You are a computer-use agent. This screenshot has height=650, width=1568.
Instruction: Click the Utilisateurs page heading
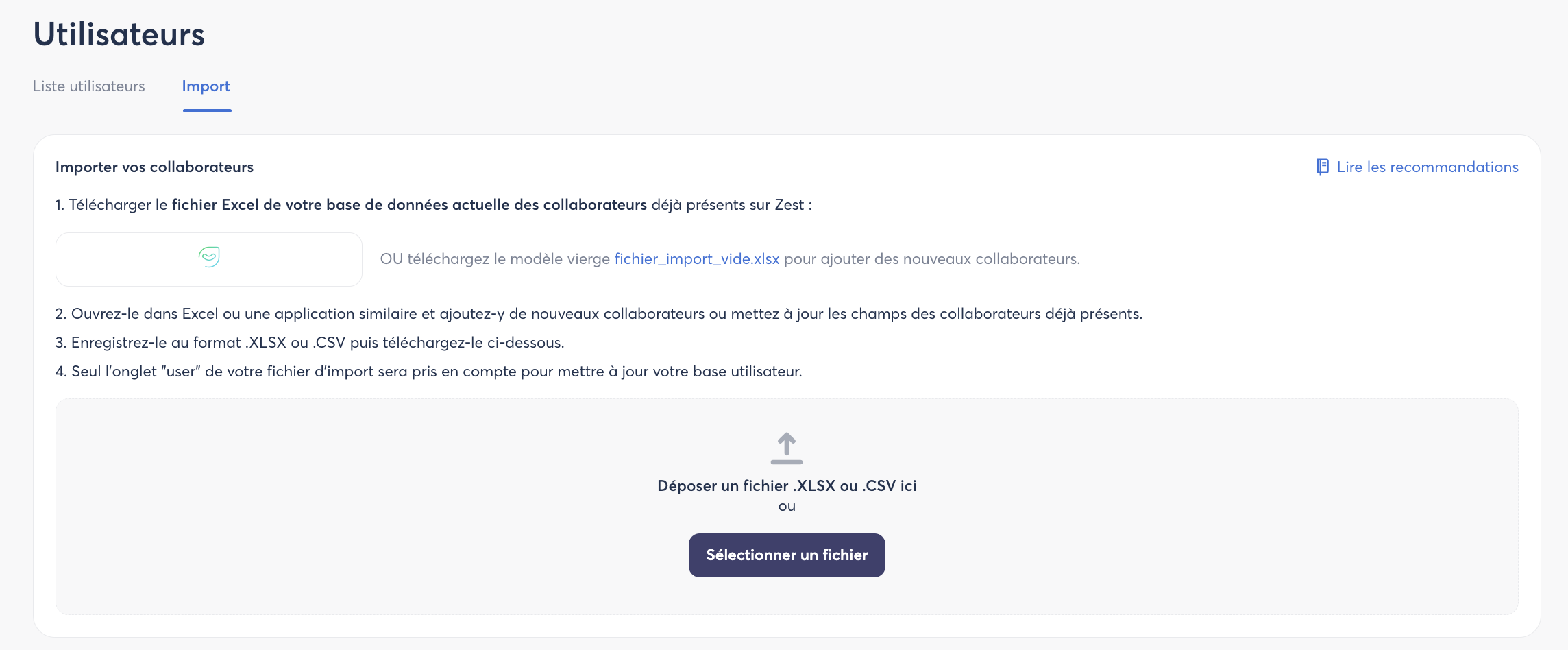(119, 34)
